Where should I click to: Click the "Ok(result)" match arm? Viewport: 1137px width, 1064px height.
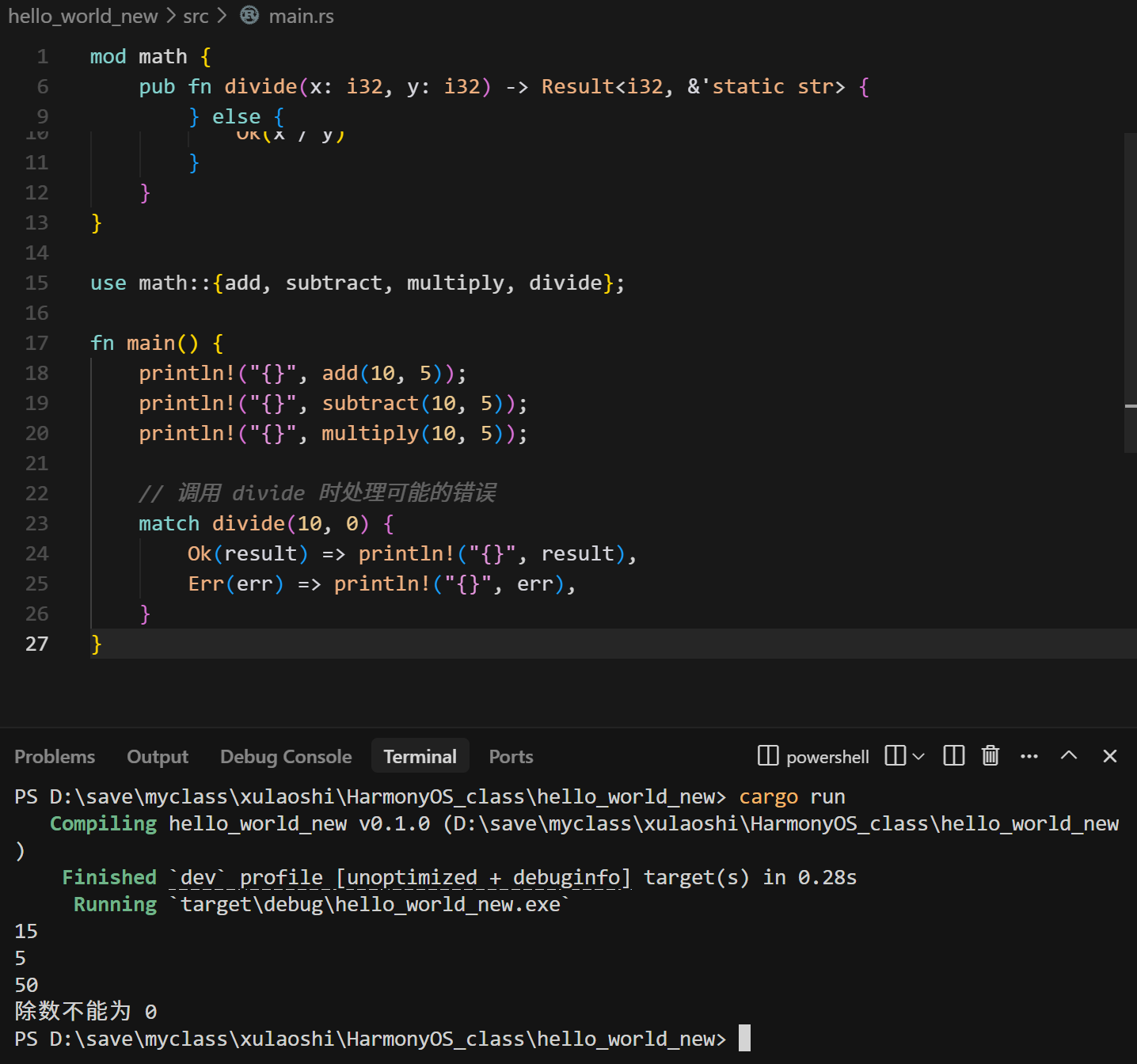pyautogui.click(x=413, y=553)
